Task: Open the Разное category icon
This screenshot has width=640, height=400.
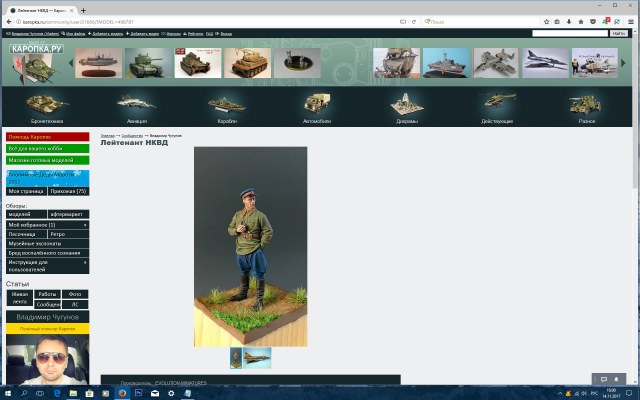Action: (584, 105)
